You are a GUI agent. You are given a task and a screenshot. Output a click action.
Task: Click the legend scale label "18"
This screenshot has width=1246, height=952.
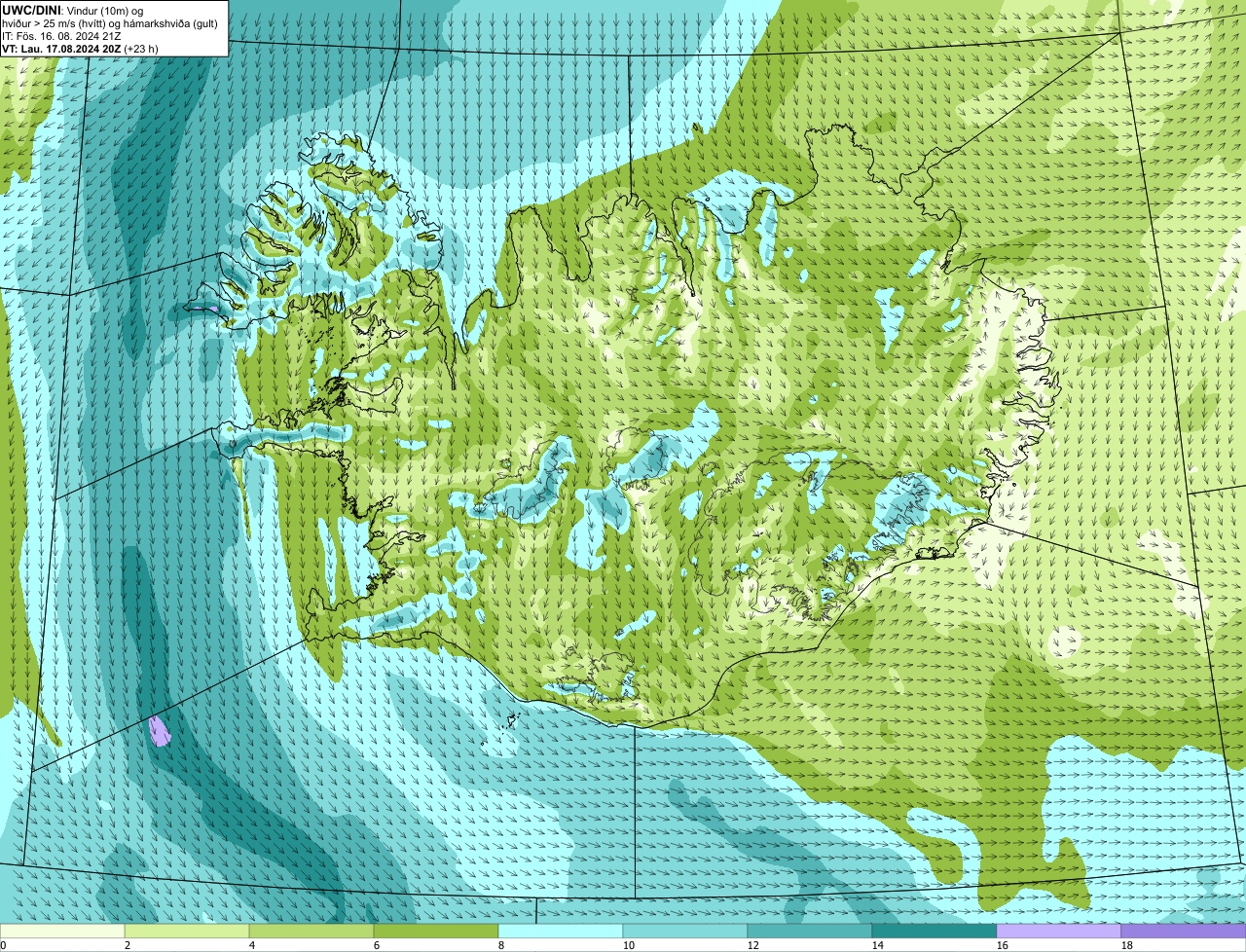coord(1127,945)
